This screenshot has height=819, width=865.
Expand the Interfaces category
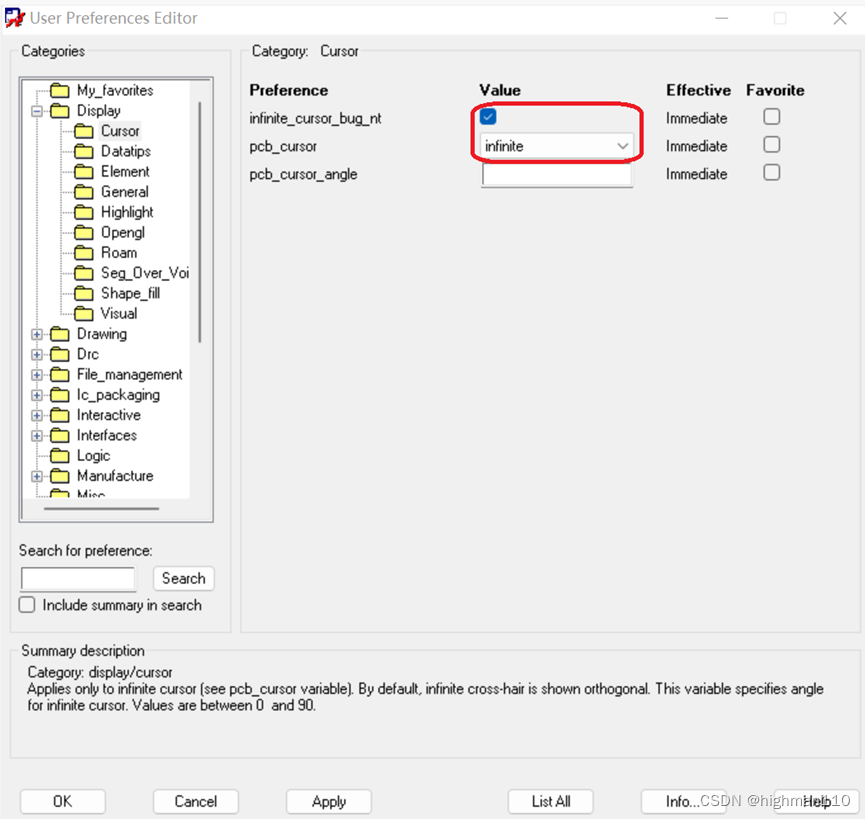(37, 436)
